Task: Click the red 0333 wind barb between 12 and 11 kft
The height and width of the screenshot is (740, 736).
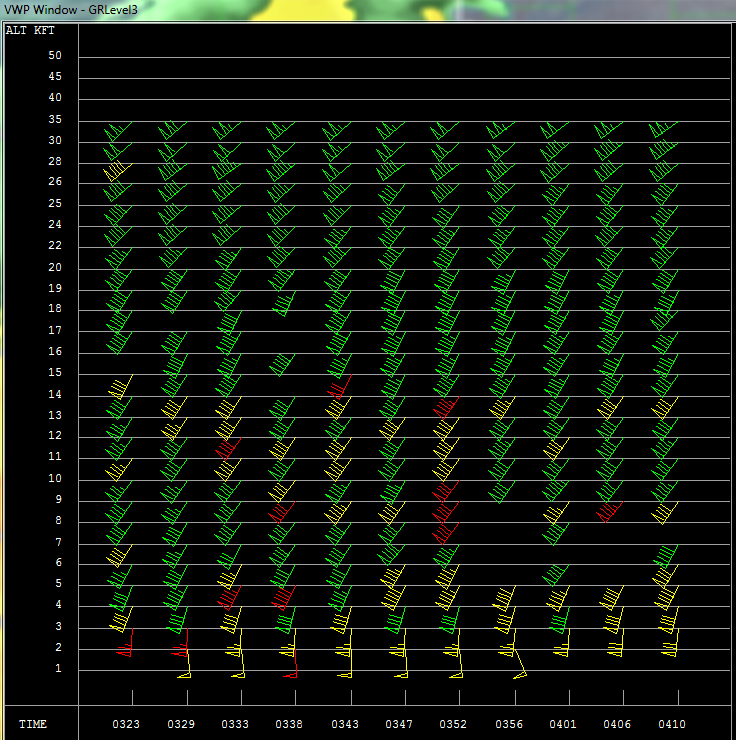Action: tap(229, 449)
